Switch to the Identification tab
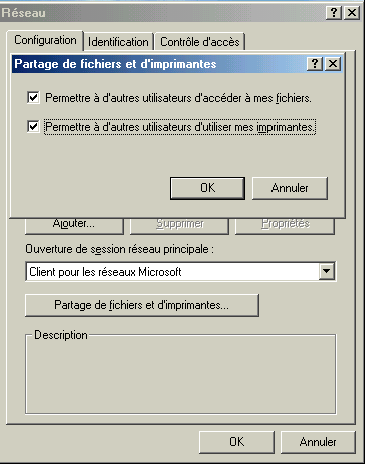 [118, 42]
